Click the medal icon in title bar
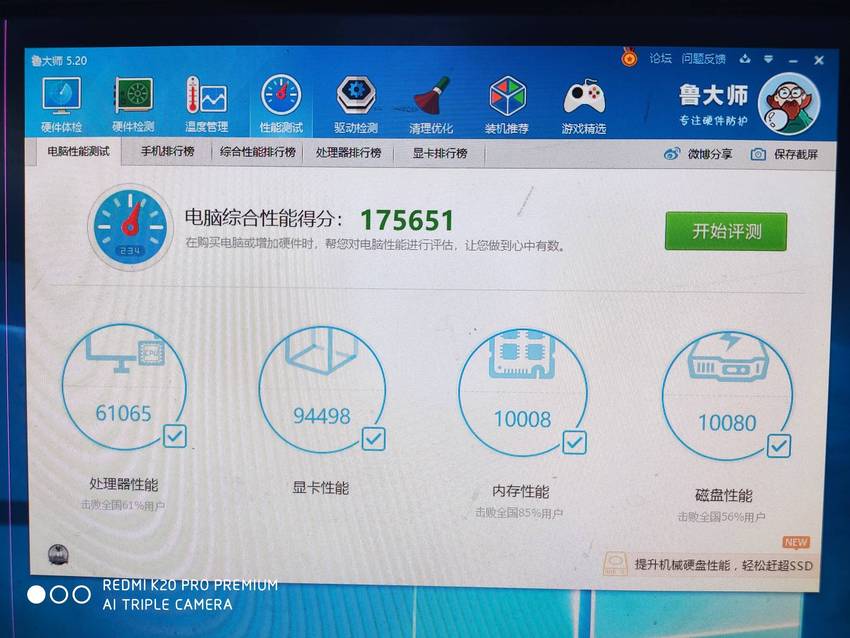850x638 pixels. 629,57
